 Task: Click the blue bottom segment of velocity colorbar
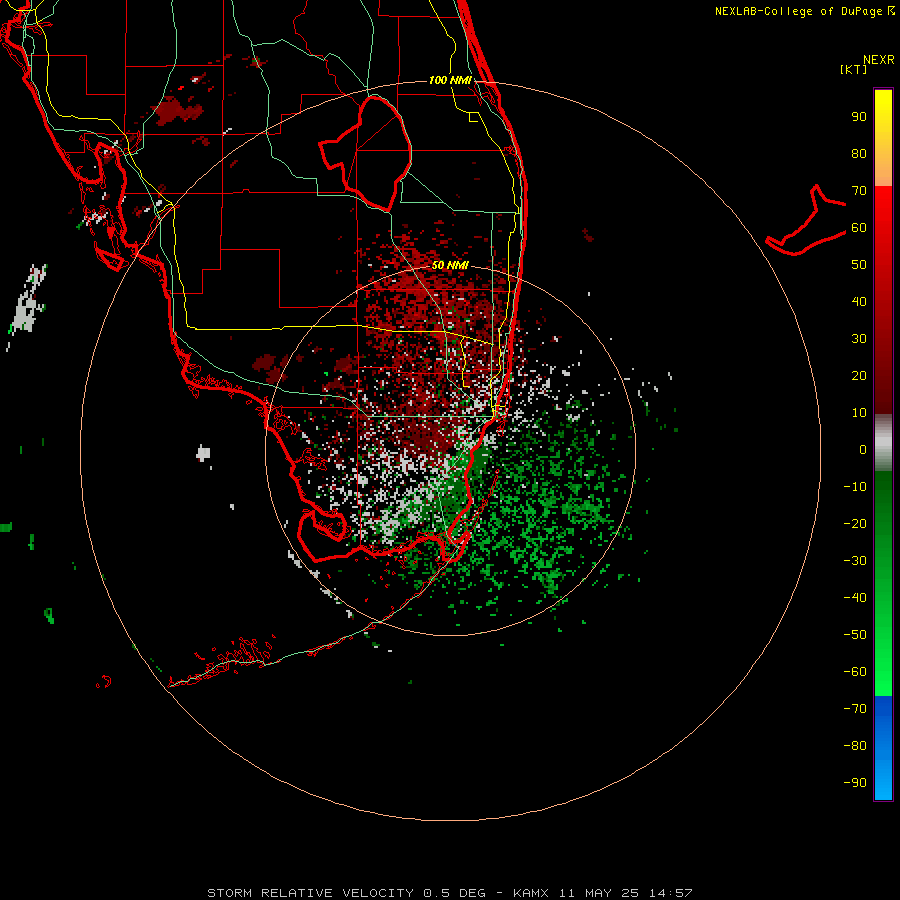tap(883, 748)
